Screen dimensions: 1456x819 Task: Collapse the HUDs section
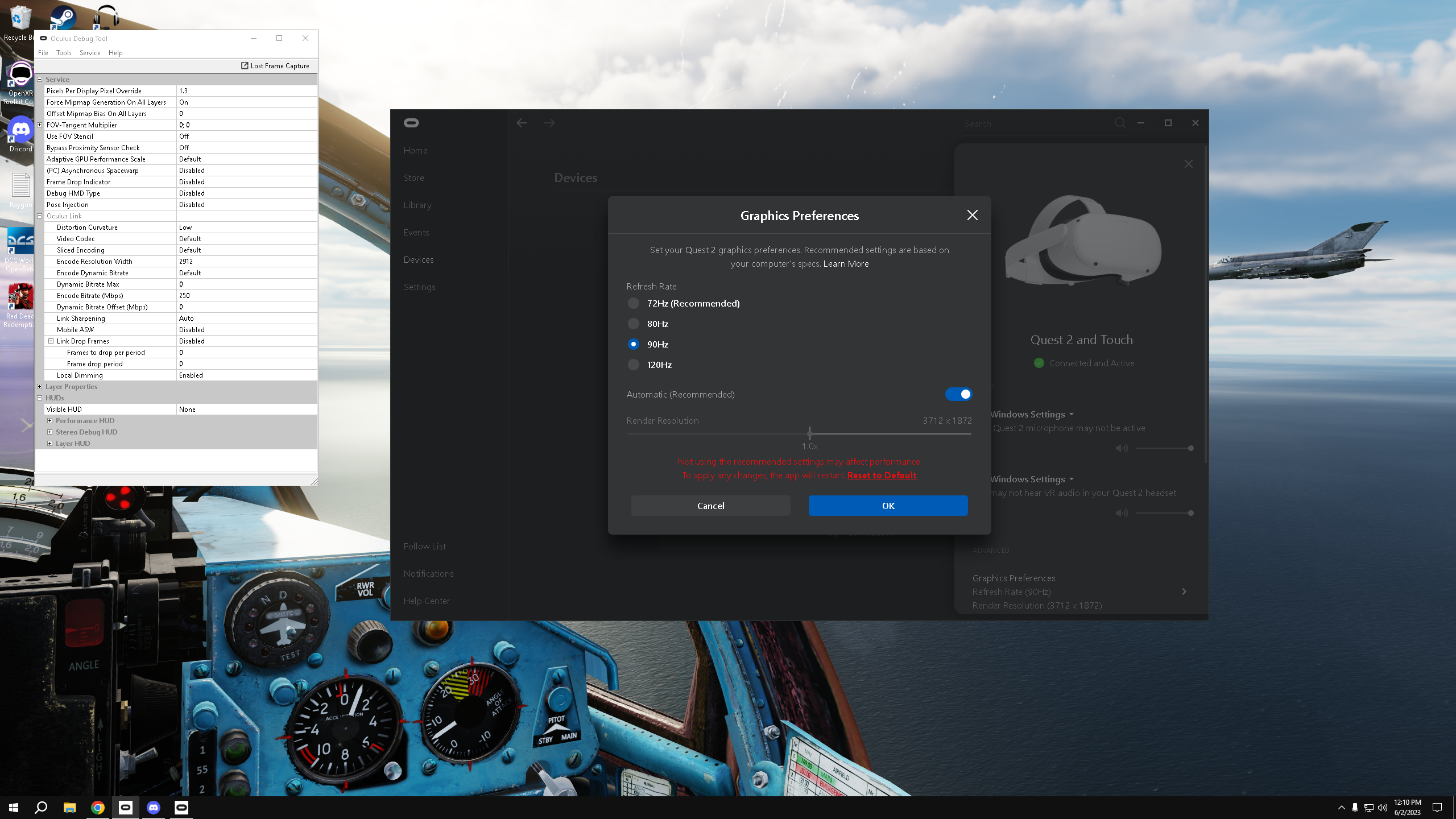pos(40,398)
